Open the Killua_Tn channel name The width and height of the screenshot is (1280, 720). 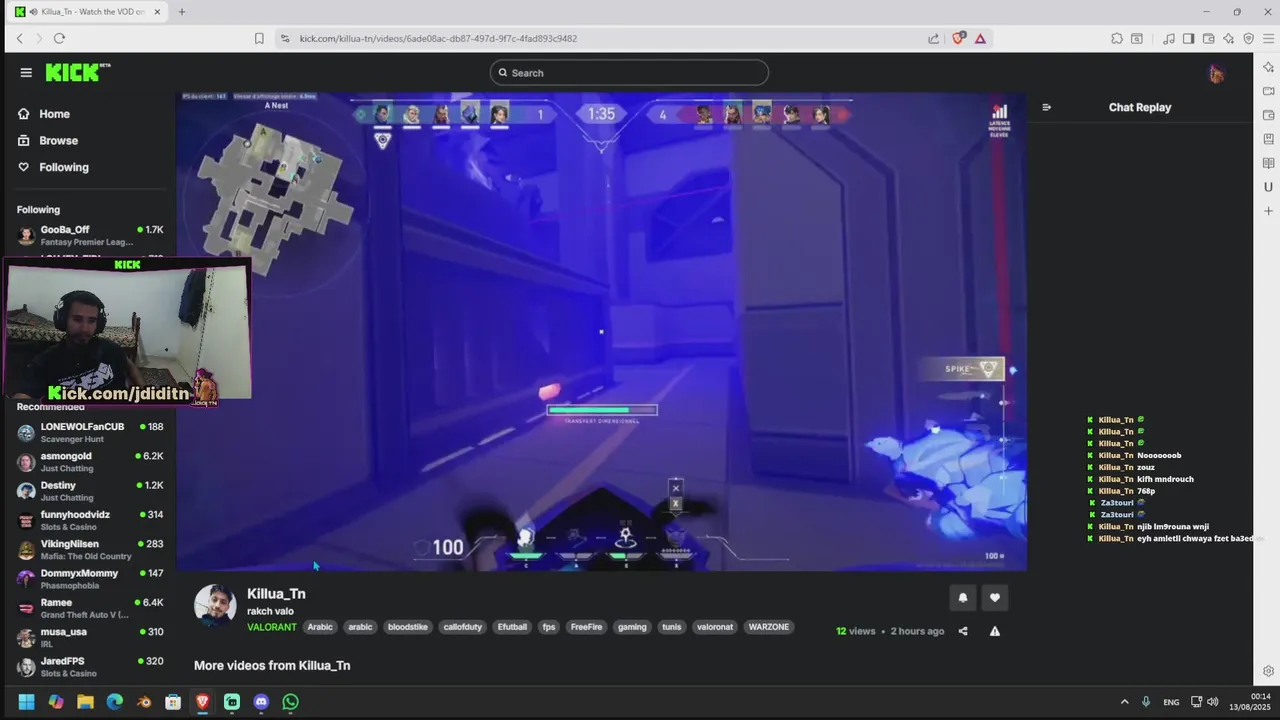click(276, 594)
